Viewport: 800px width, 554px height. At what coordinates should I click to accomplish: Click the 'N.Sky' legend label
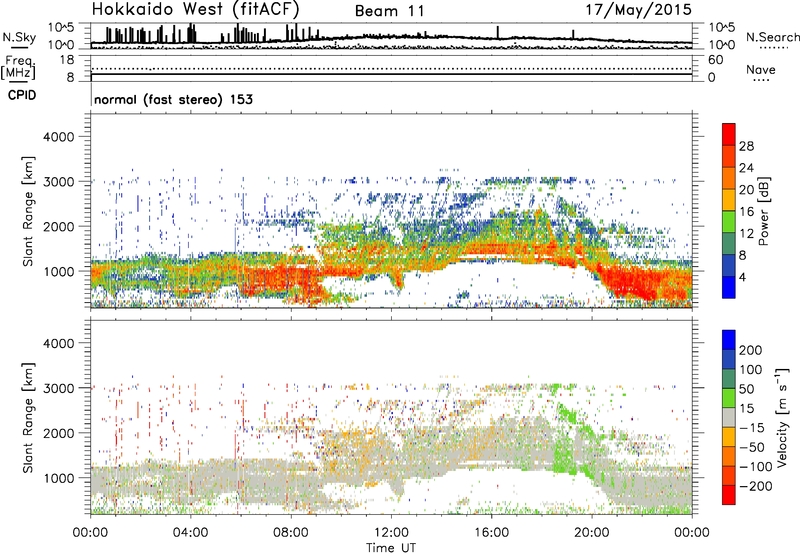tap(19, 37)
